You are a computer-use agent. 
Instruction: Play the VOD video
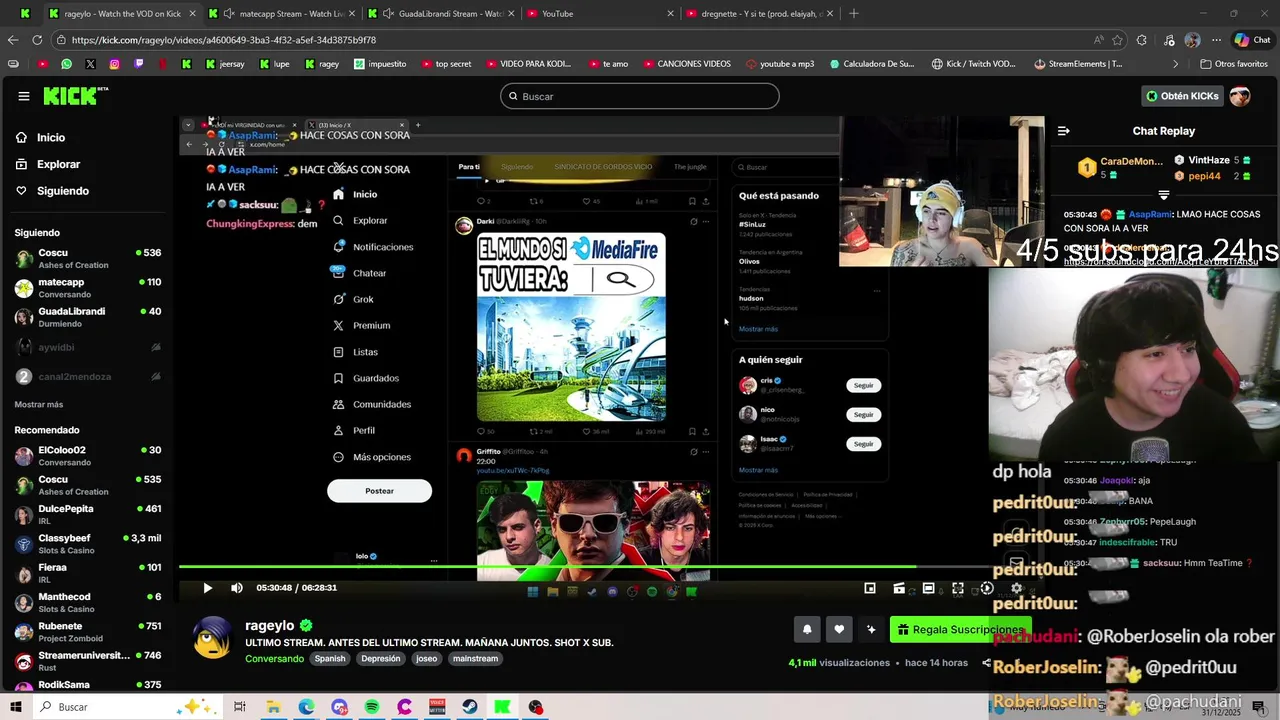click(x=207, y=588)
